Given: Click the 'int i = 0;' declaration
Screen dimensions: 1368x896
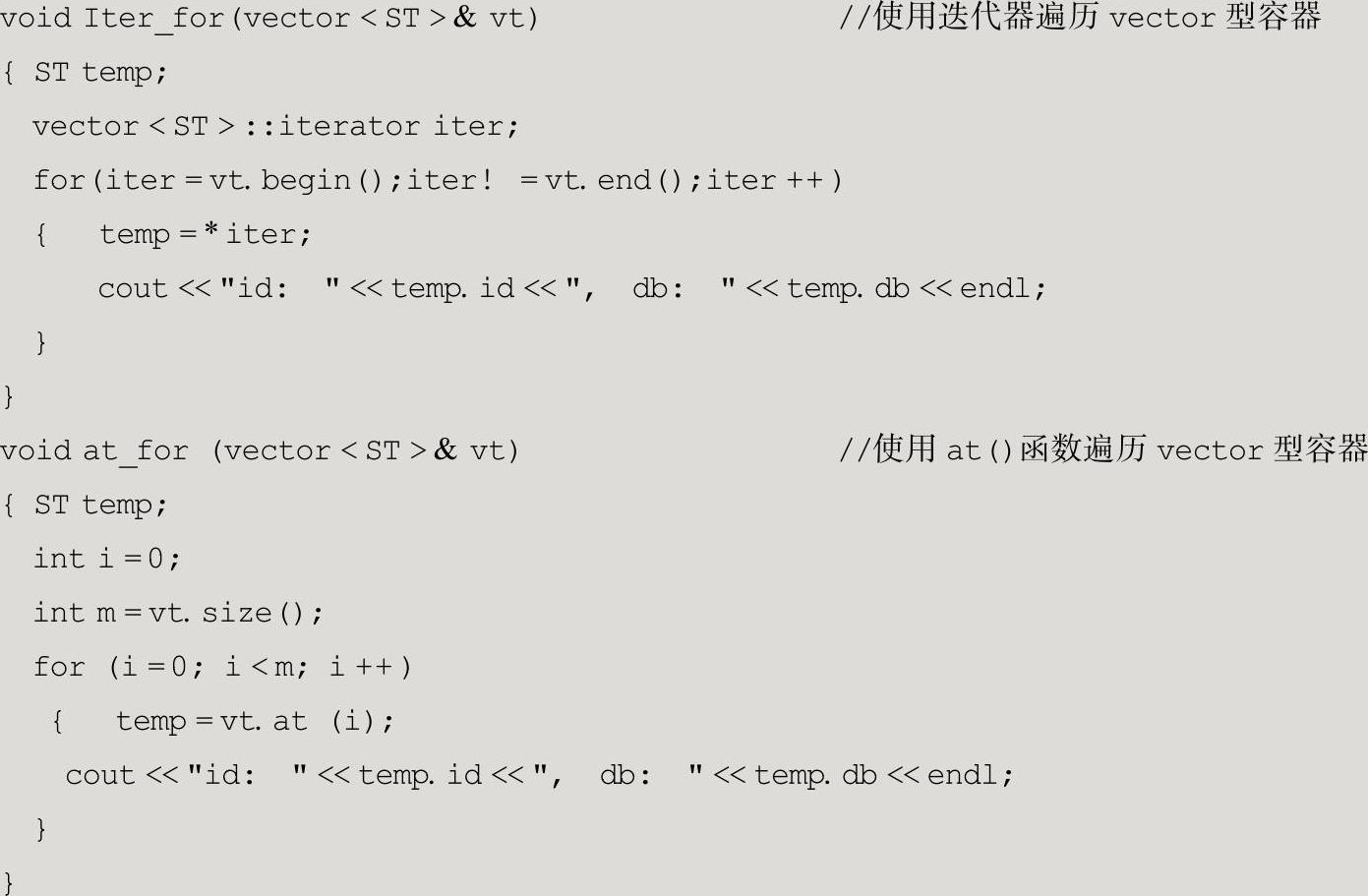Looking at the screenshot, I should click(106, 559).
